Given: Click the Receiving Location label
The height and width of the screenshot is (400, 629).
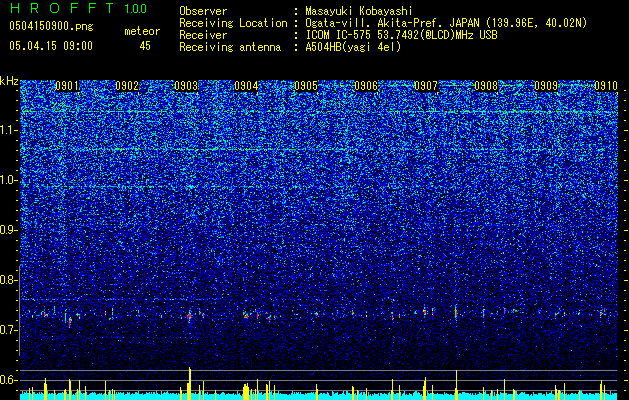Looking at the screenshot, I should 233,23.
